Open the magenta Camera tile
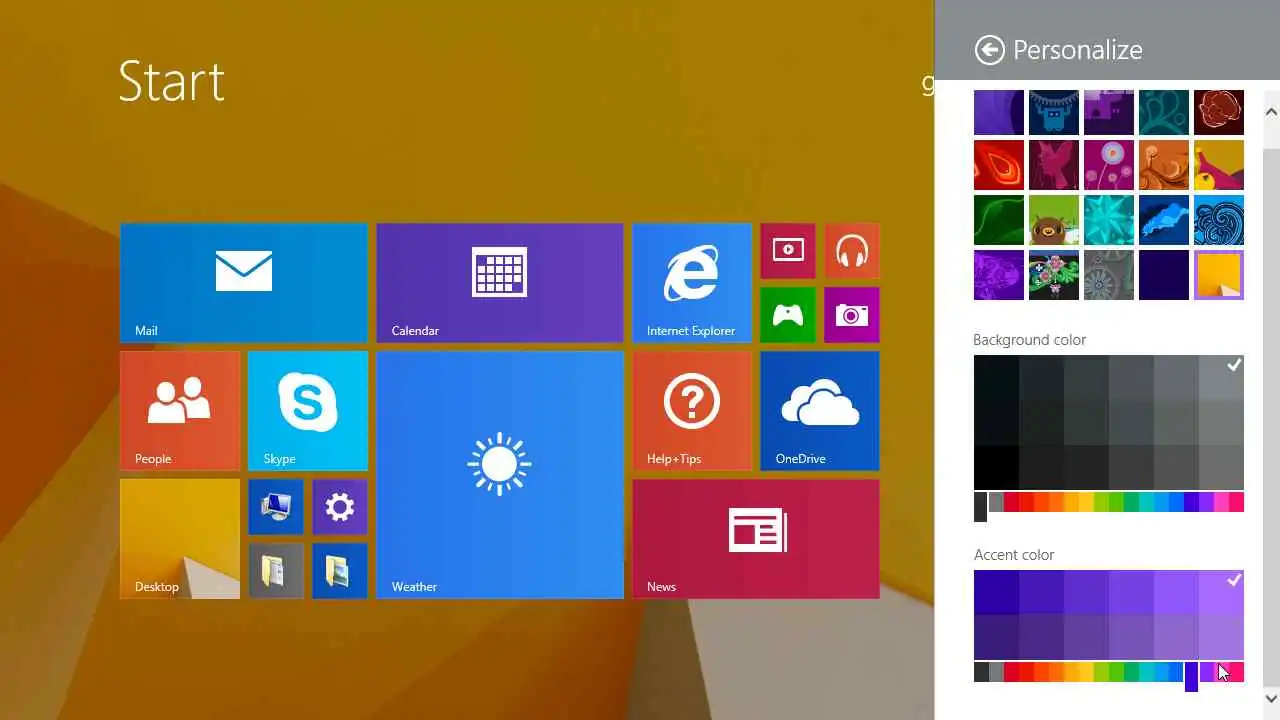The width and height of the screenshot is (1280, 720). click(852, 315)
